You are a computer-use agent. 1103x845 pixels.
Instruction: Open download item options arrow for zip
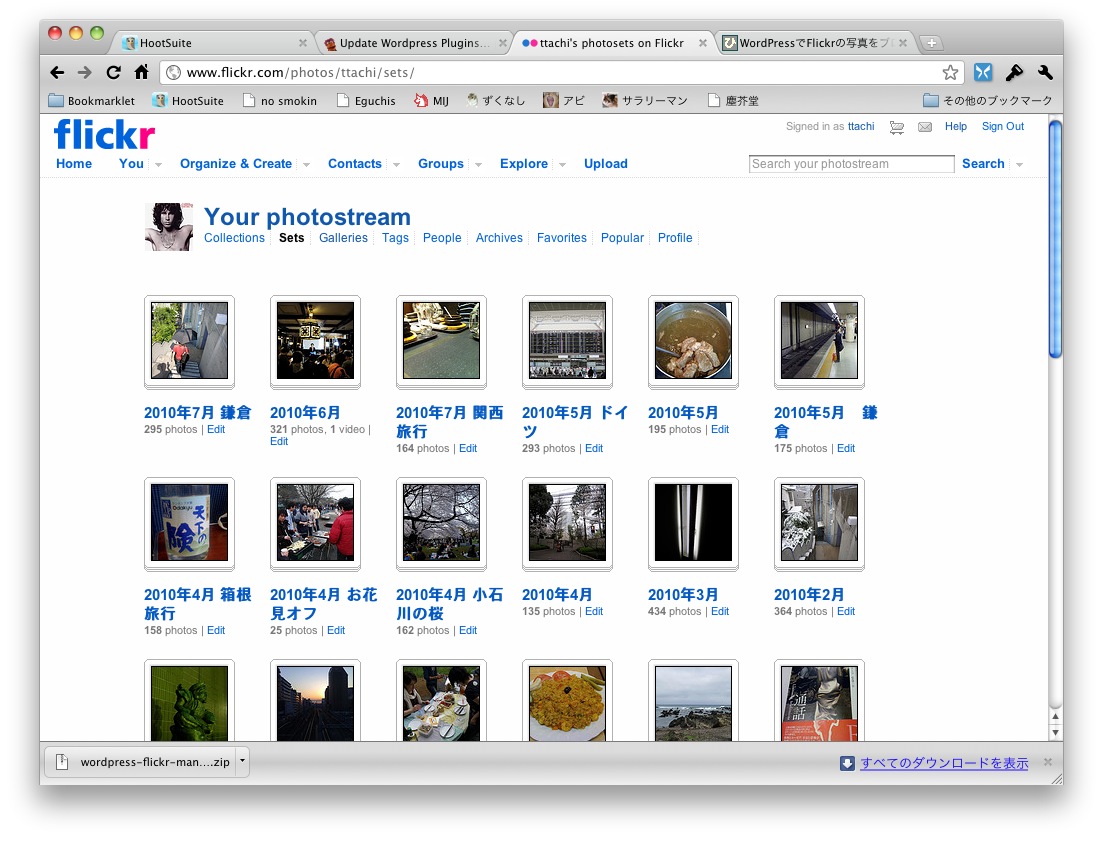(x=242, y=762)
